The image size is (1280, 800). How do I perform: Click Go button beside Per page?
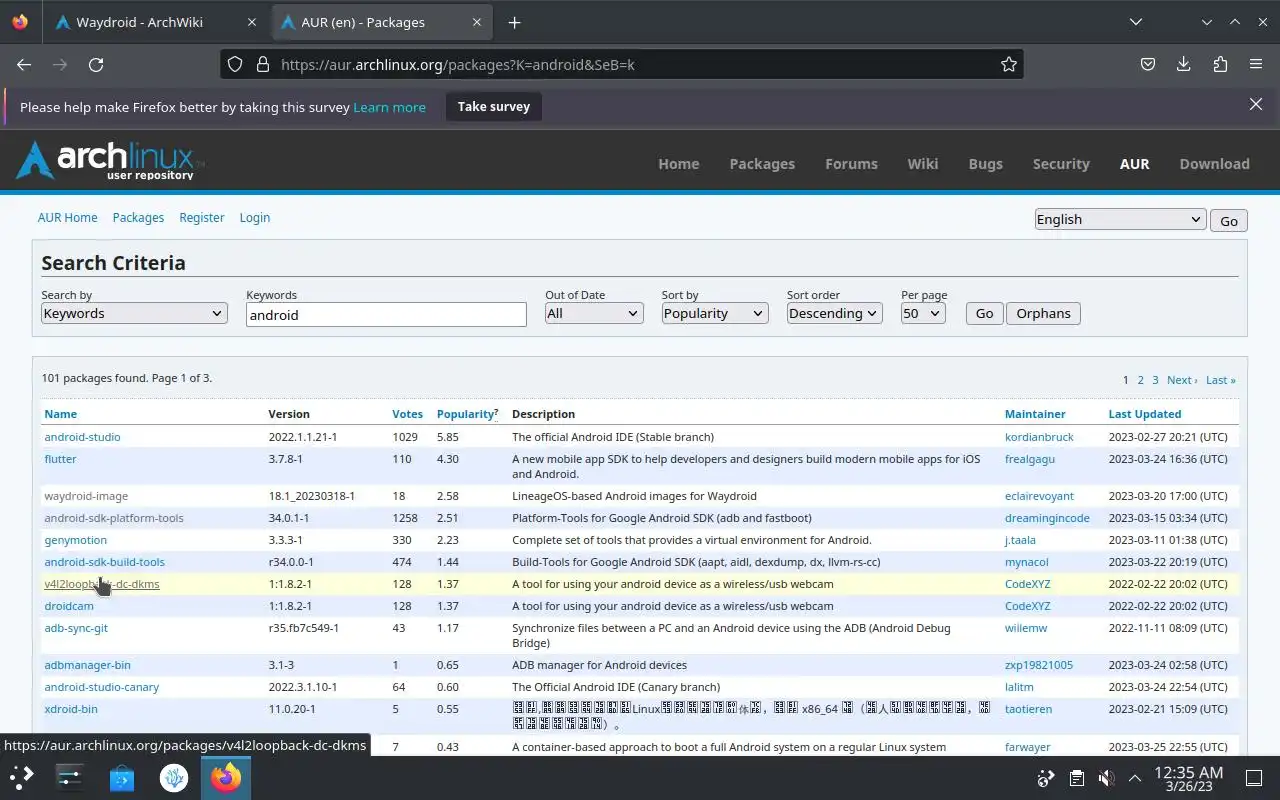tap(984, 313)
